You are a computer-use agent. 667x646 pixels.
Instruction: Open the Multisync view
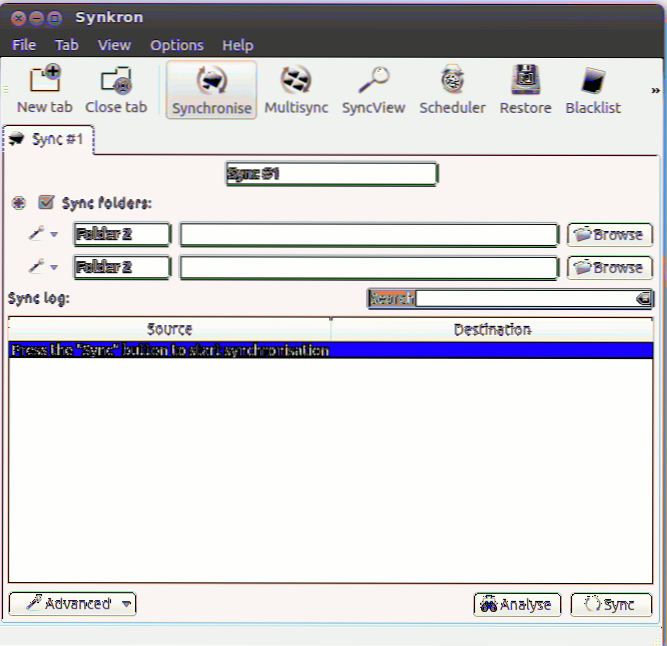click(297, 89)
